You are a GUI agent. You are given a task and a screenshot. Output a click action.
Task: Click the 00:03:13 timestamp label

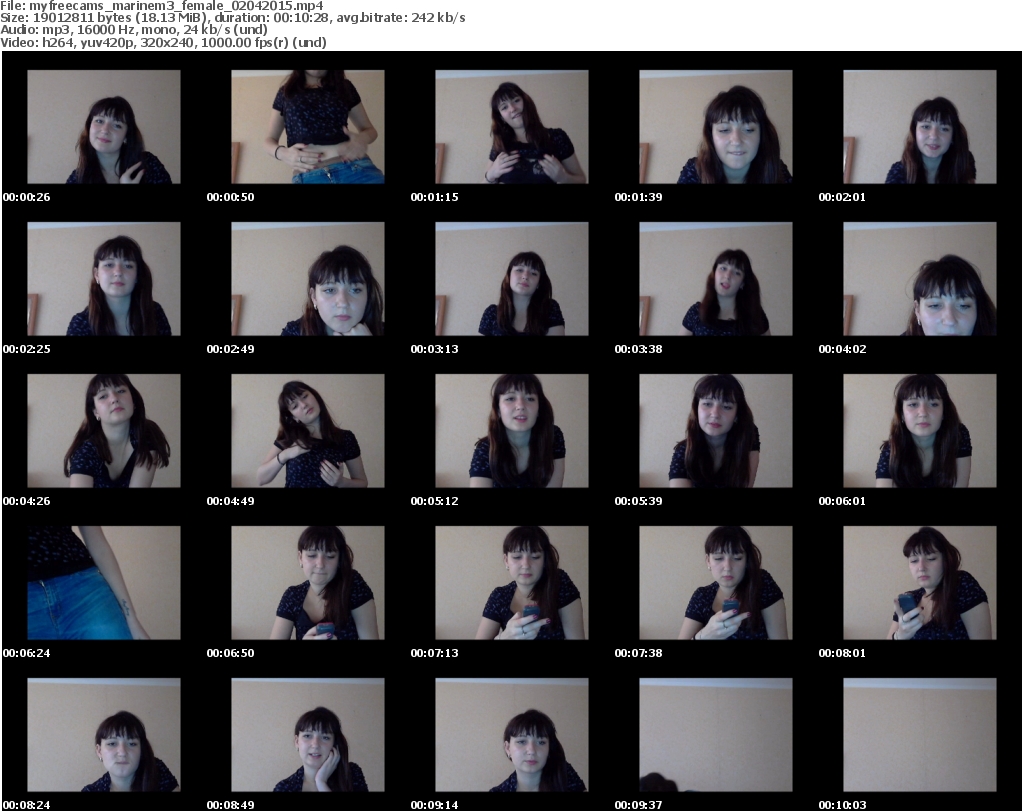[434, 349]
